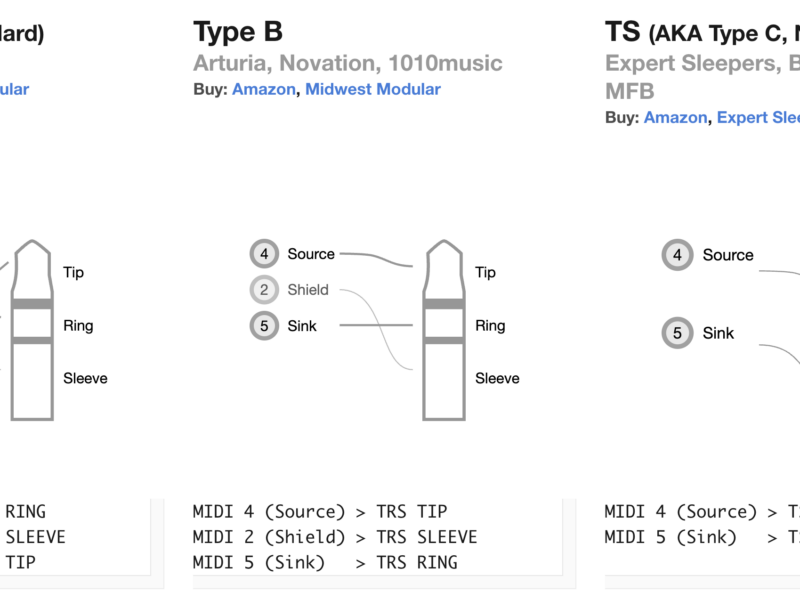The width and height of the screenshot is (800, 600).
Task: Click the Type B heading
Action: pos(238,32)
